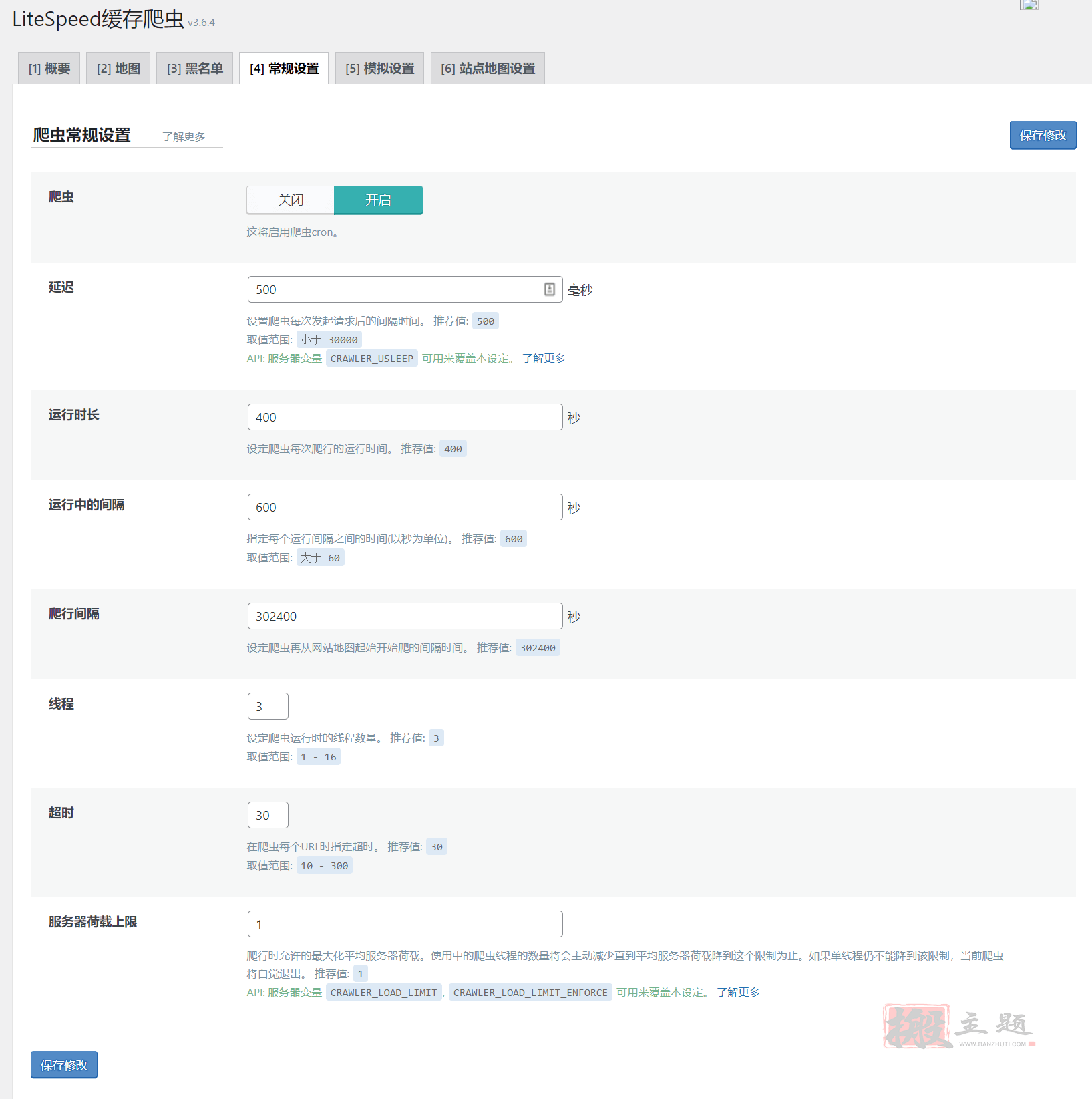Click recommended value 600 under 运行中的间隔

click(x=514, y=538)
